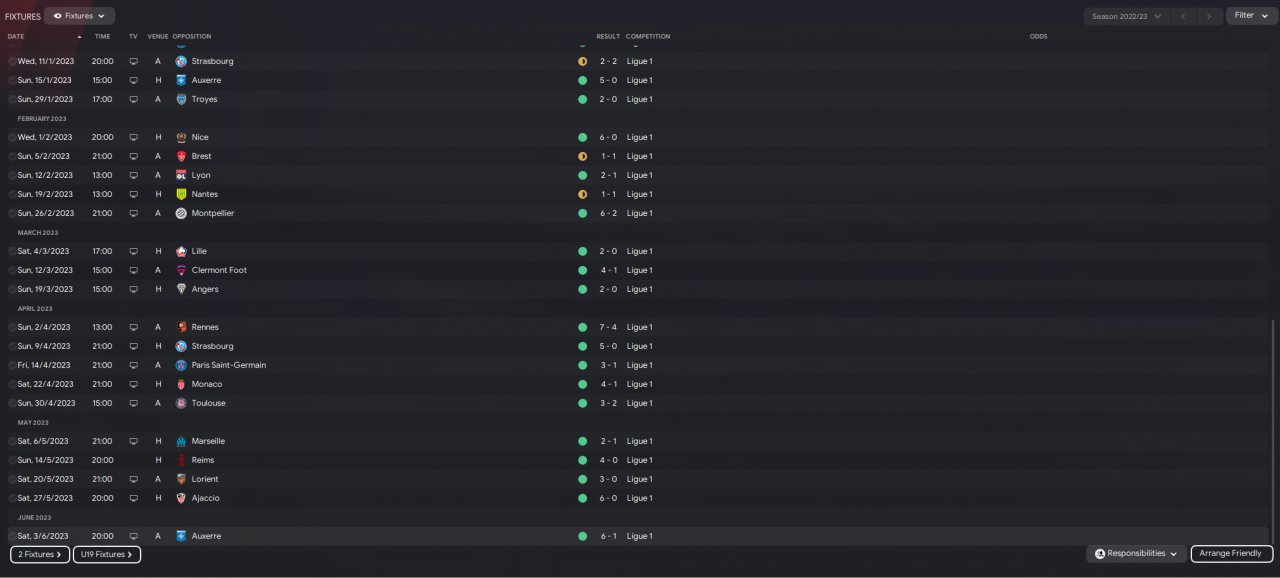
Task: Sort fixtures by the Date column header
Action: tap(16, 36)
